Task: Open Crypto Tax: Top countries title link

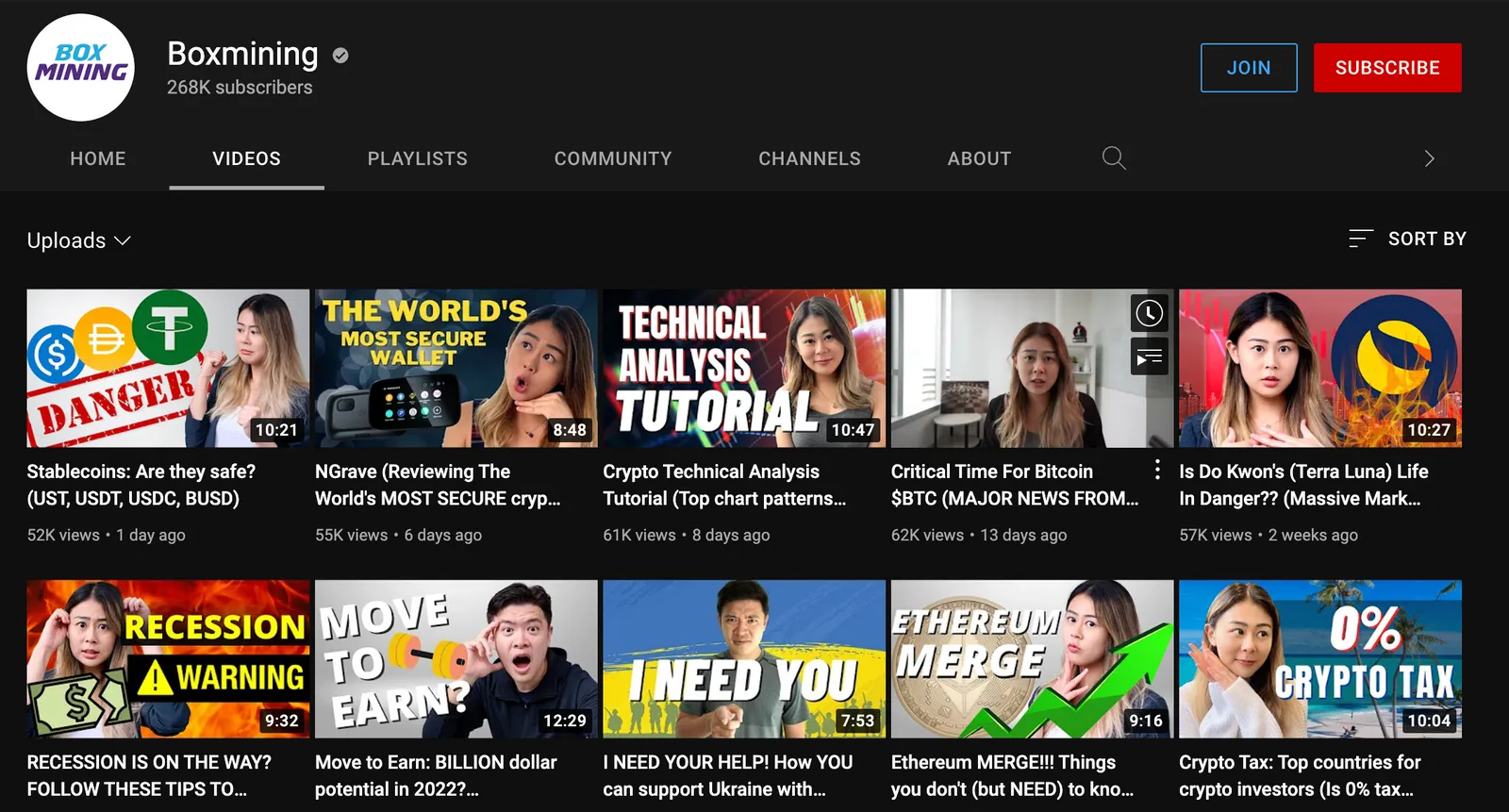Action: pyautogui.click(x=1300, y=775)
